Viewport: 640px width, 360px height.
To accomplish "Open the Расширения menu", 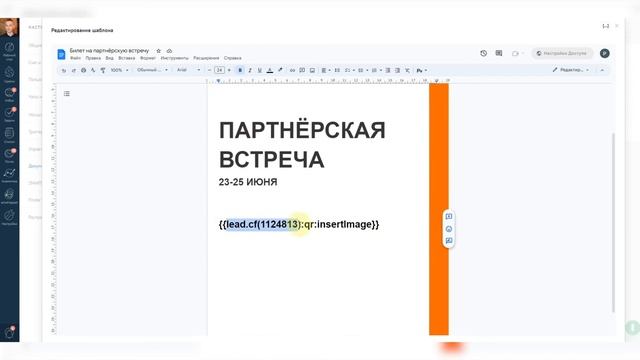I will point(206,58).
